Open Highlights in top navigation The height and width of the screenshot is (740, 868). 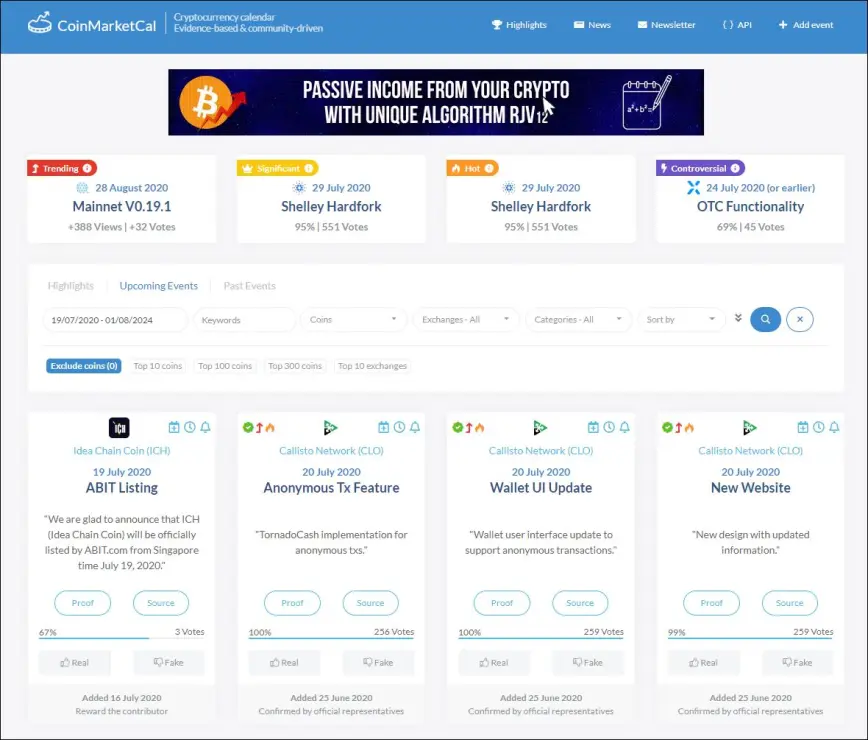coord(519,25)
